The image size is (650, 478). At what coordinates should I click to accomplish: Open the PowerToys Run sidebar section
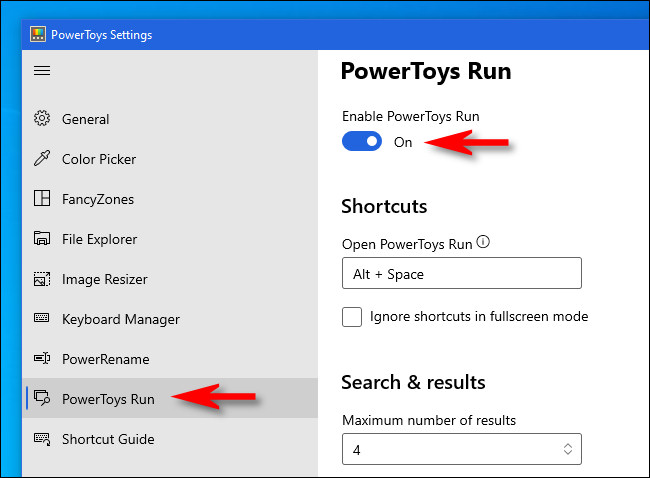[108, 399]
